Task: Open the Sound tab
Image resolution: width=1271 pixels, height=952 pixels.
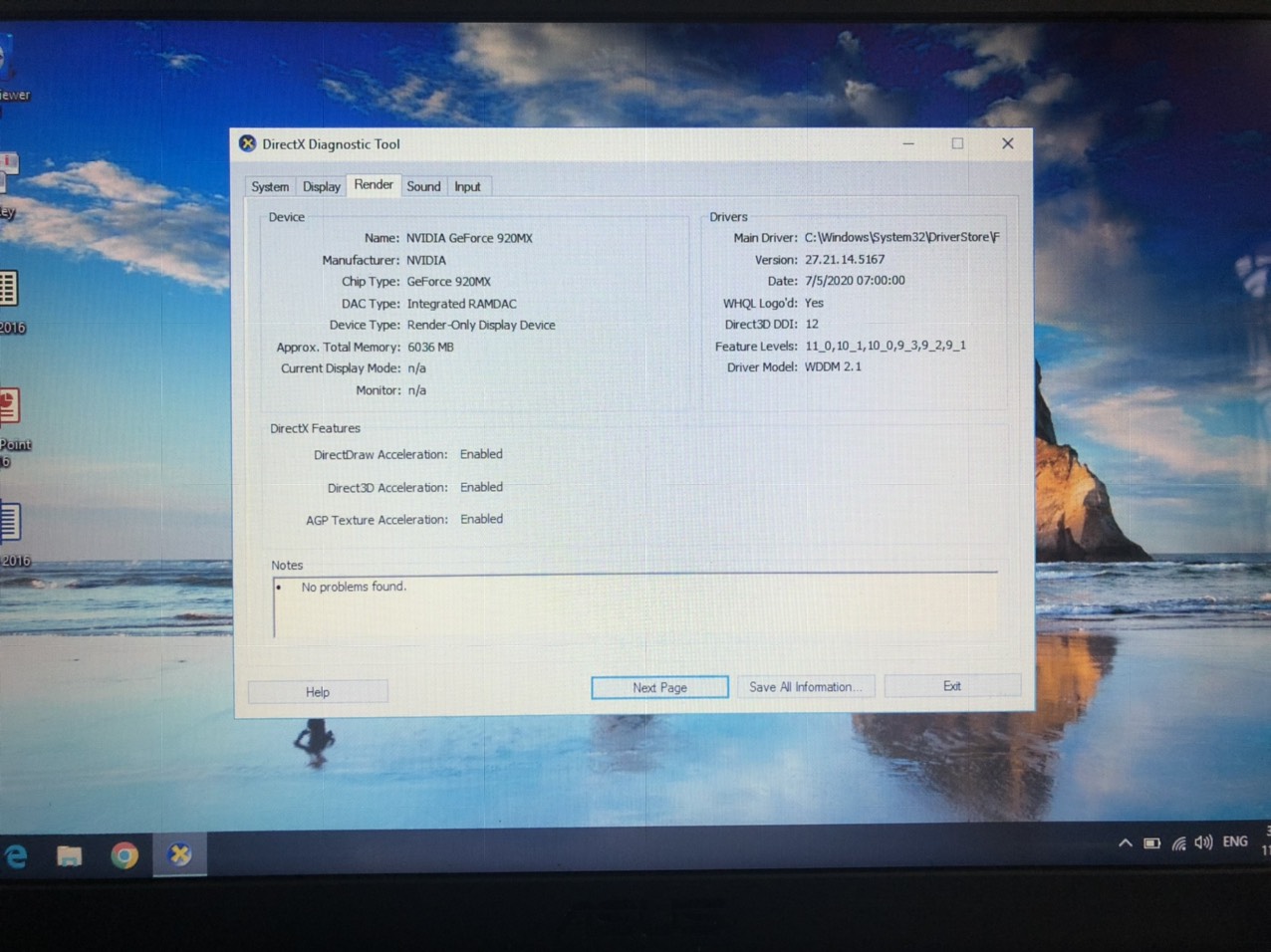Action: coord(423,186)
